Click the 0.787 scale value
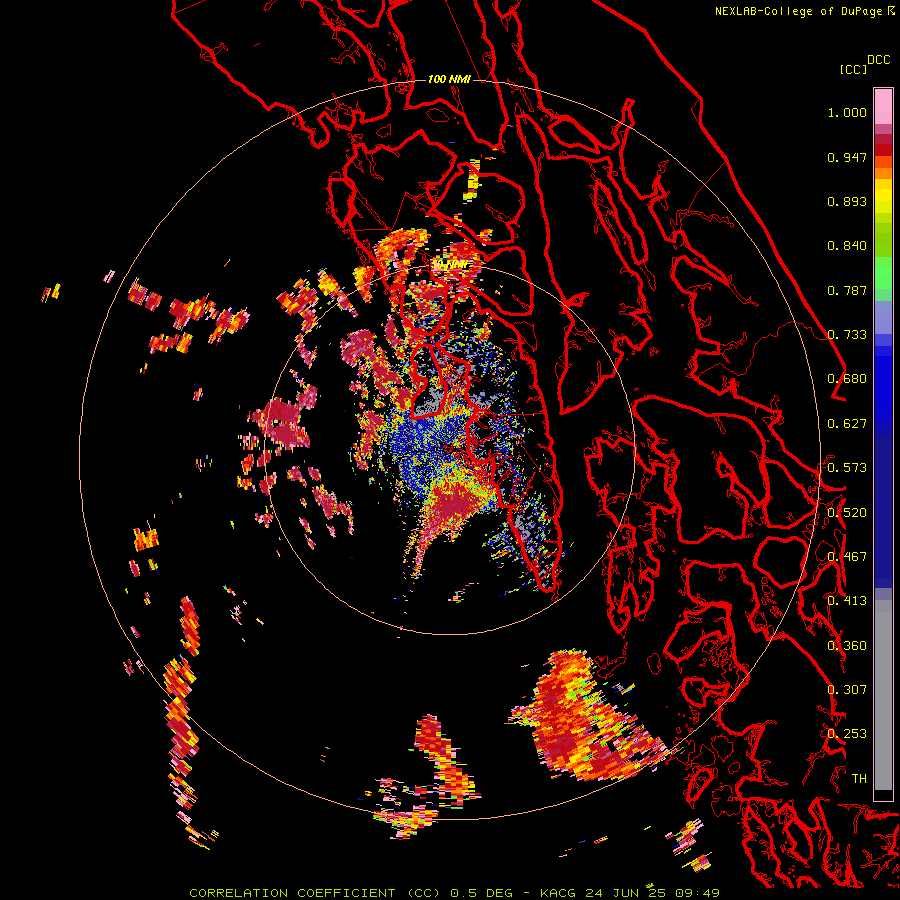Viewport: 900px width, 900px height. tap(847, 290)
